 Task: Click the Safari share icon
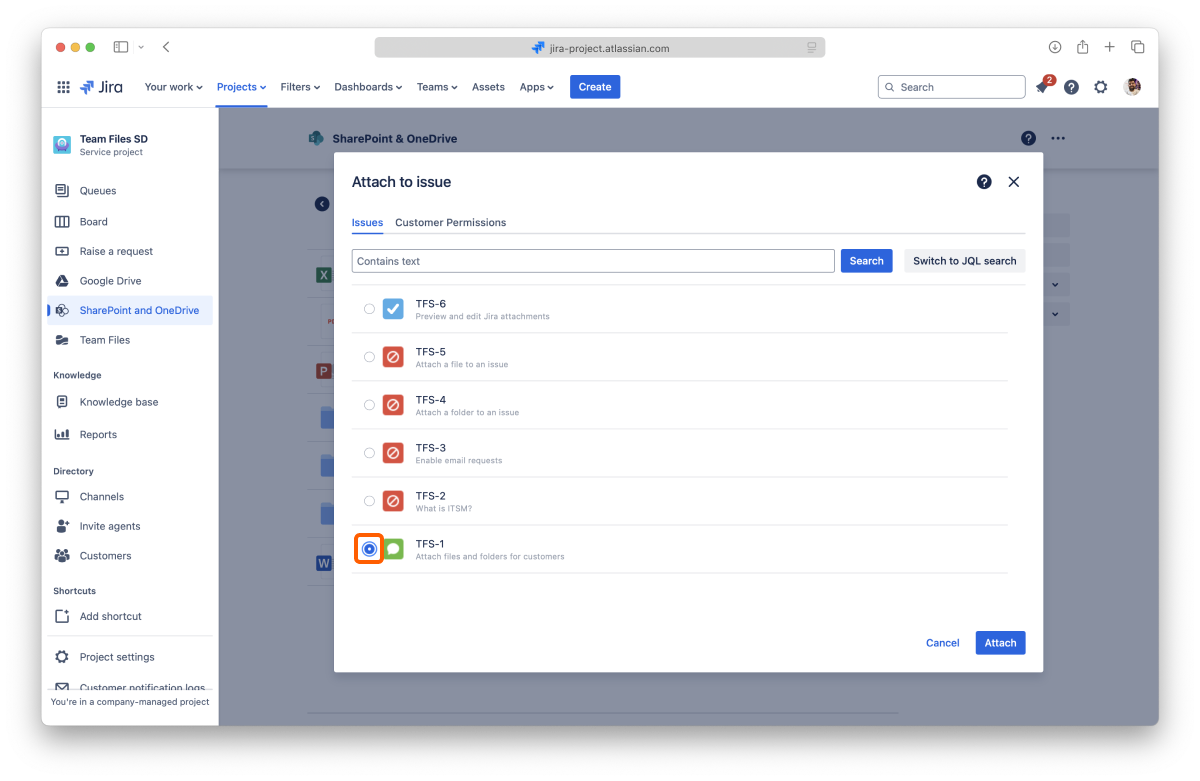point(1082,47)
